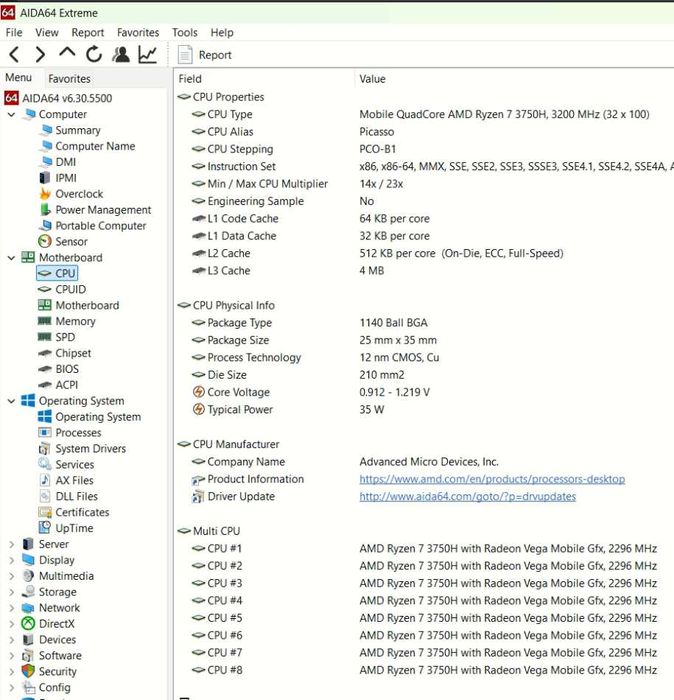Click the Value column header
The height and width of the screenshot is (700, 674).
372,79
